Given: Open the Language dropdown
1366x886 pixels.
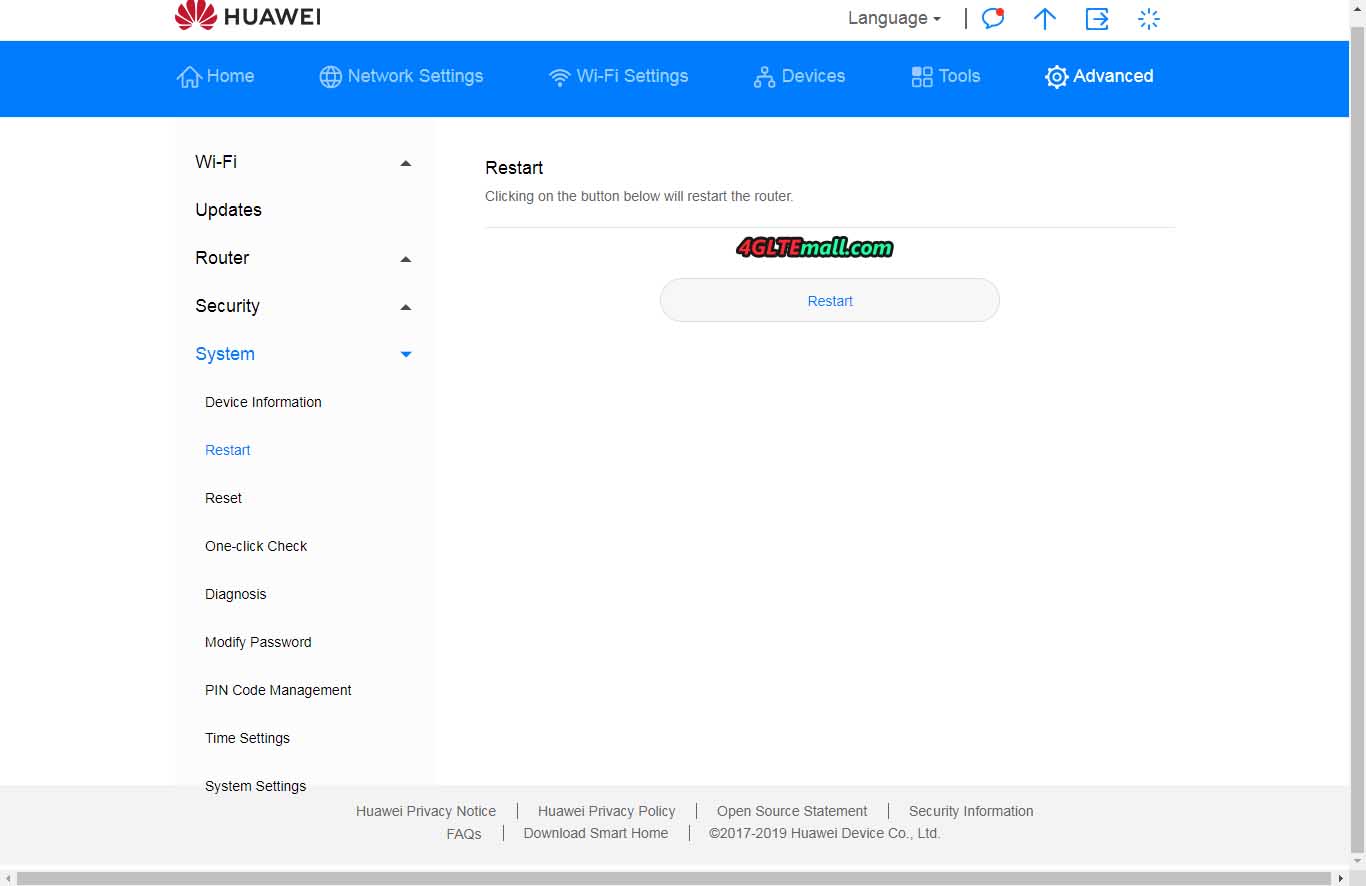Looking at the screenshot, I should [x=894, y=18].
